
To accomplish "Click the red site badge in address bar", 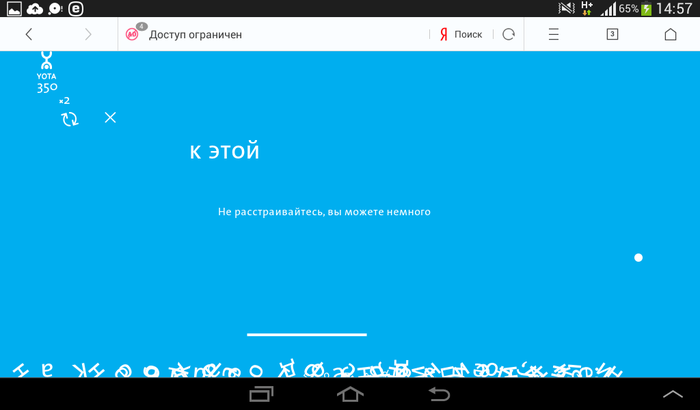I will [133, 33].
